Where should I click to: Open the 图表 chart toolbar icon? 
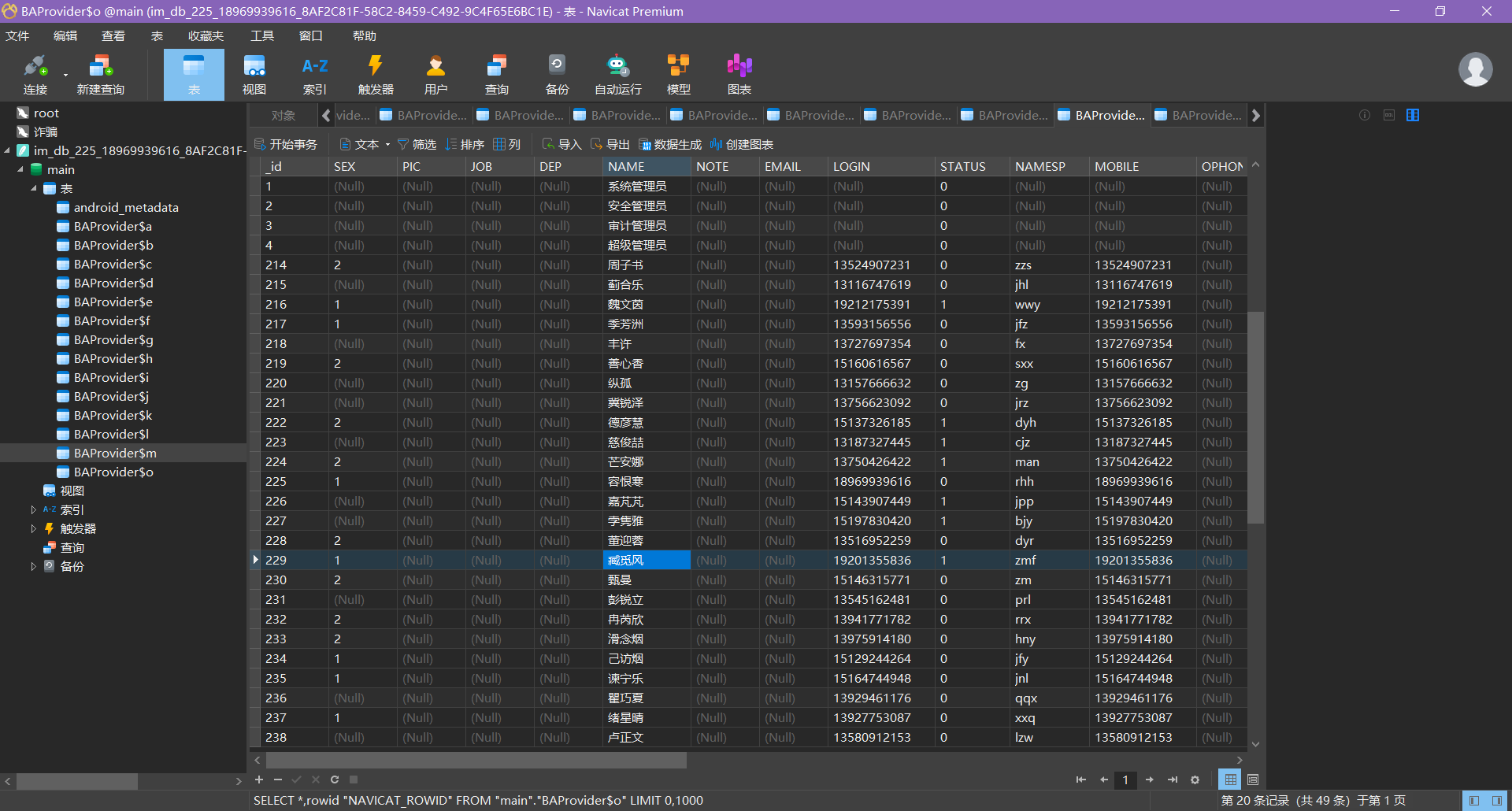pyautogui.click(x=739, y=75)
